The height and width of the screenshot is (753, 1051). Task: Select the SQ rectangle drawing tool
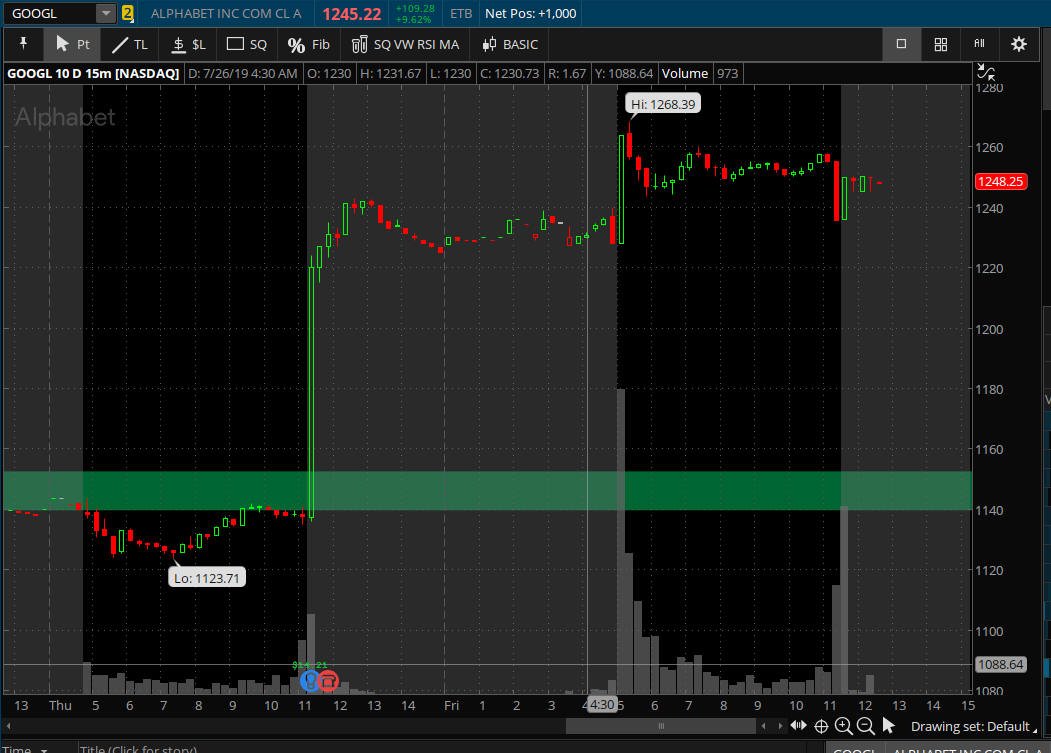[x=247, y=44]
